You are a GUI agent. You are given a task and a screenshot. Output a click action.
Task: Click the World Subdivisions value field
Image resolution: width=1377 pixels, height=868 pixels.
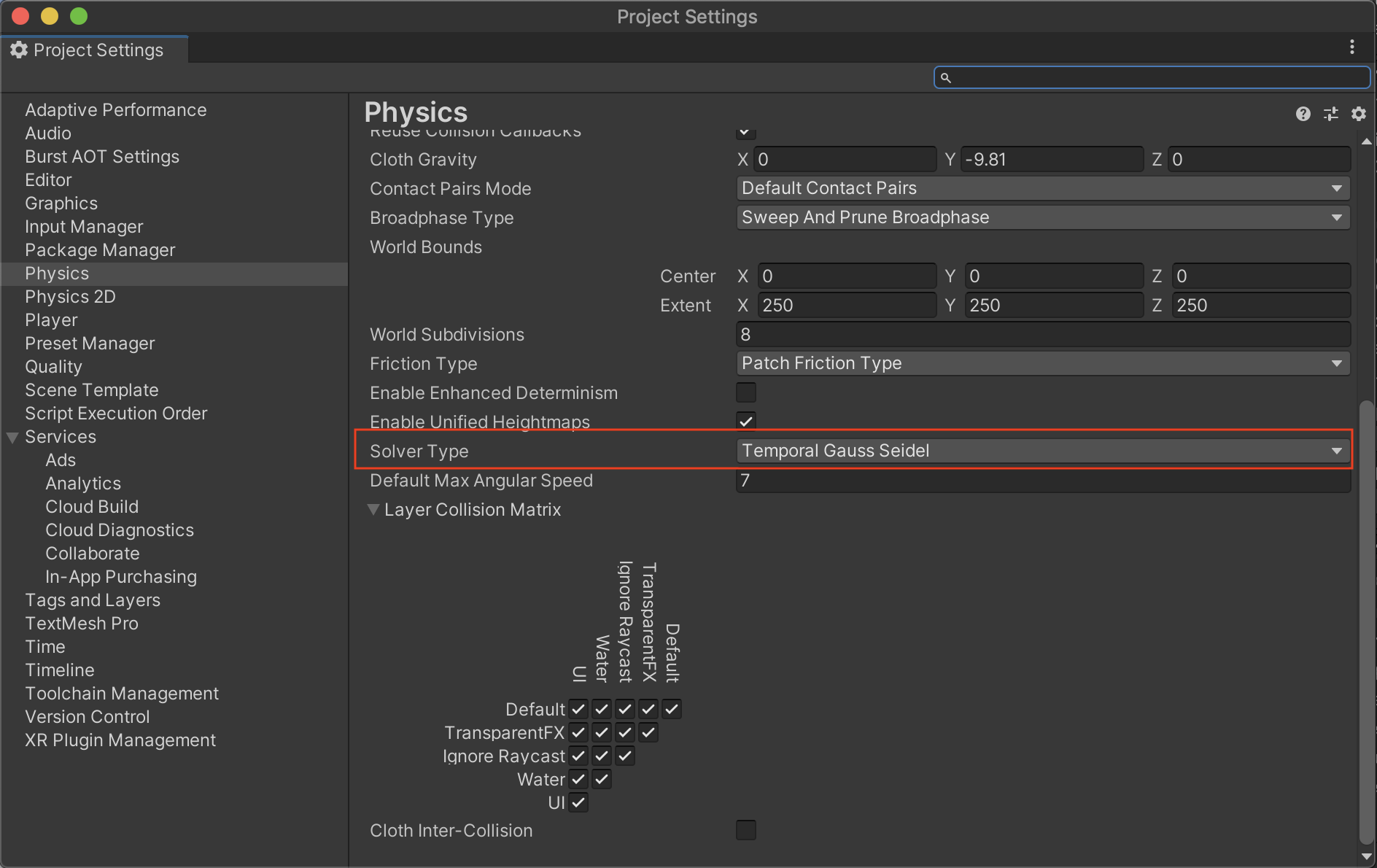[1043, 334]
